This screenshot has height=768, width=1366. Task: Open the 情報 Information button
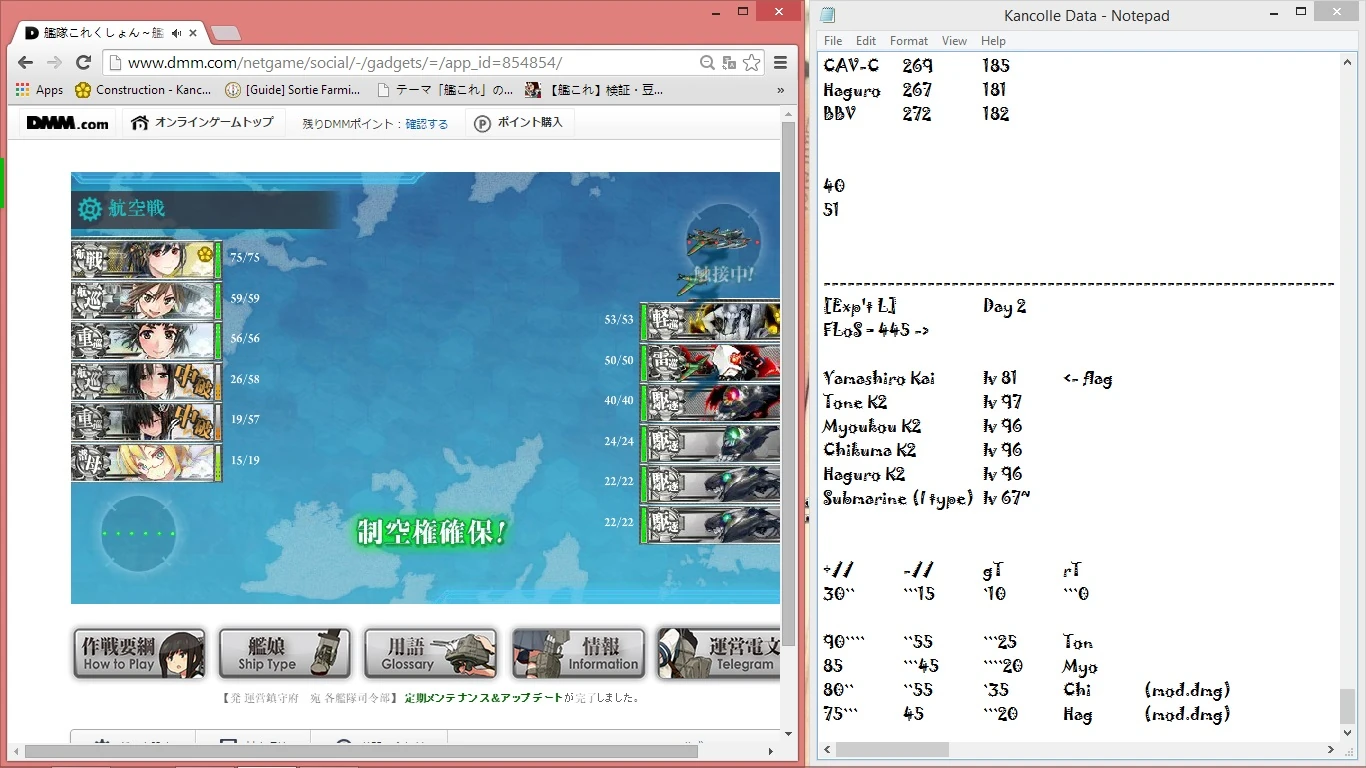point(577,654)
